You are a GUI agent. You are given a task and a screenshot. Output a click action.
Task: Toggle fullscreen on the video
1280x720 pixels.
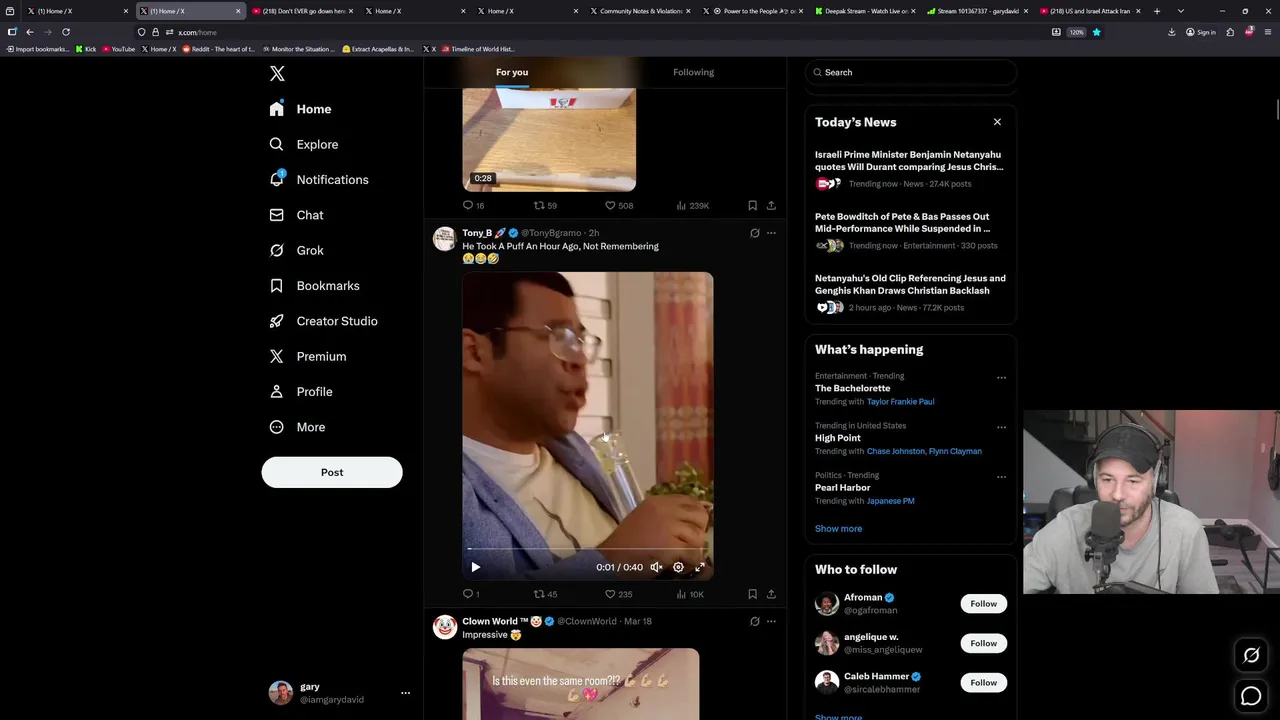pos(700,567)
